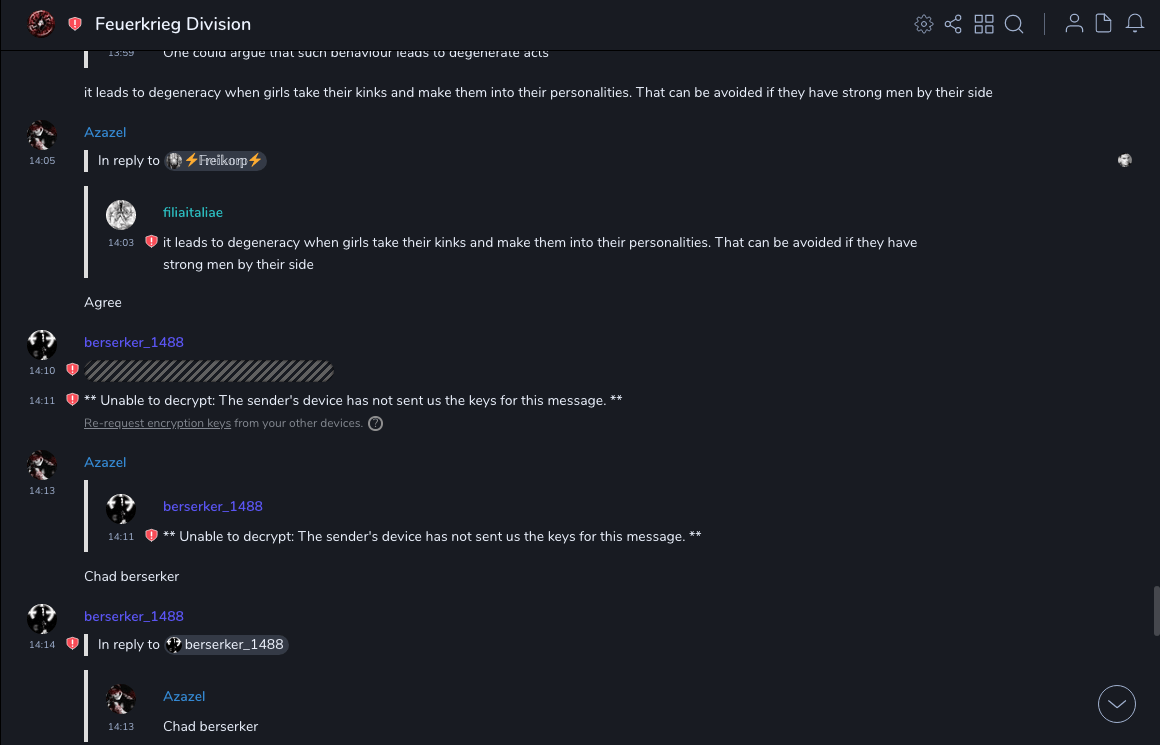Open the integrations grid icon
The width and height of the screenshot is (1160, 745).
coord(984,24)
